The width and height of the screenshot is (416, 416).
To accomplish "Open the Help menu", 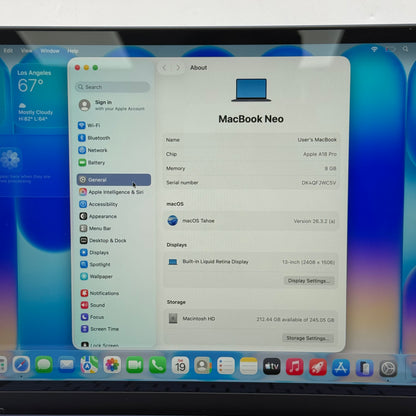I will click(x=73, y=51).
